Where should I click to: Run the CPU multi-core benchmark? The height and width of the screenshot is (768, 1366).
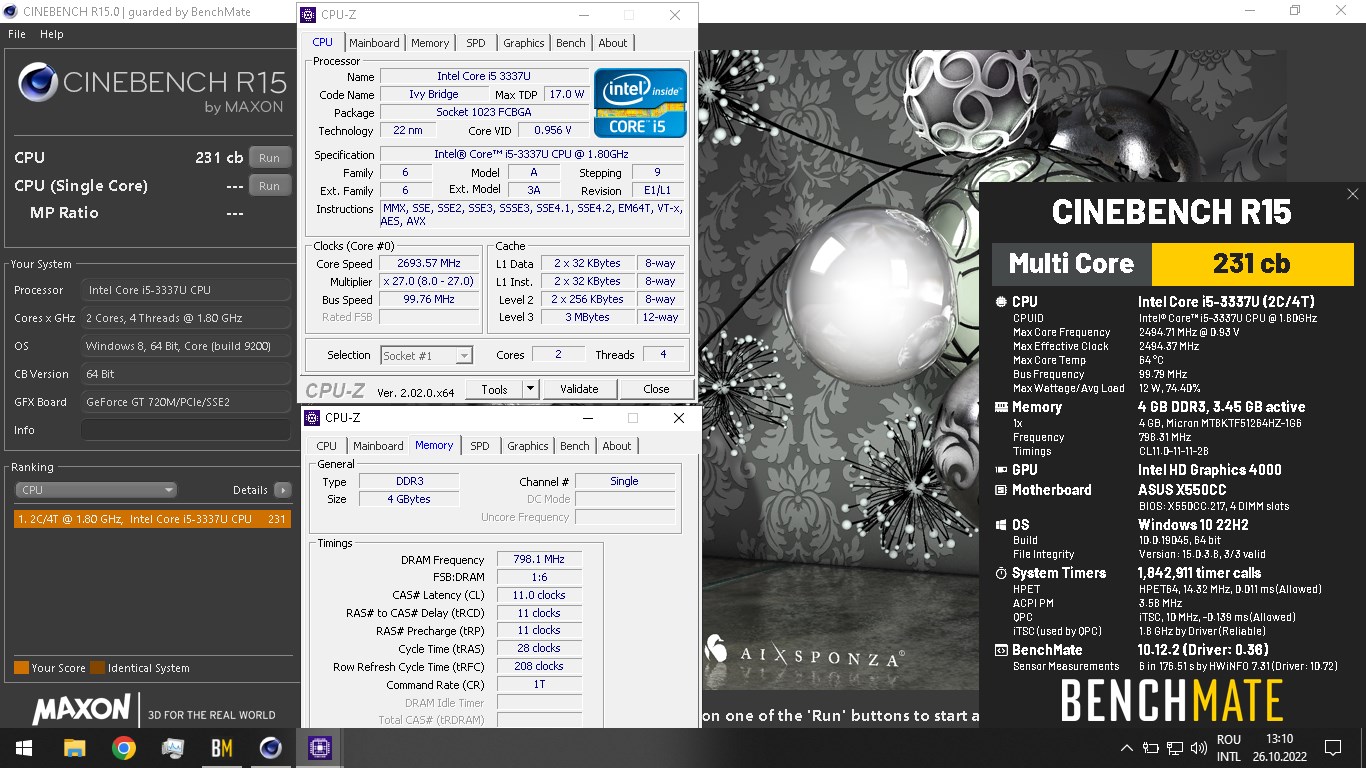(x=269, y=158)
